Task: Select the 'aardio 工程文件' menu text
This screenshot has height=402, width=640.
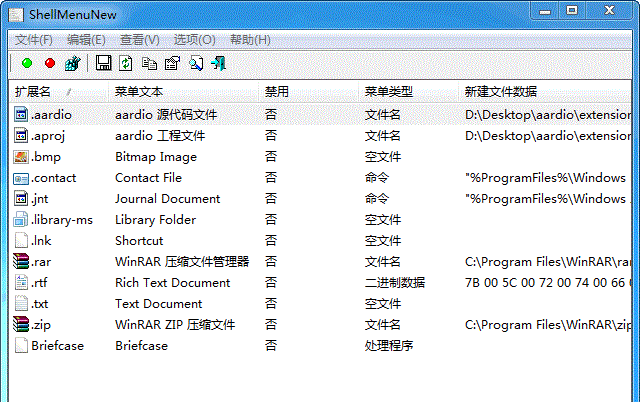Action: tap(160, 136)
